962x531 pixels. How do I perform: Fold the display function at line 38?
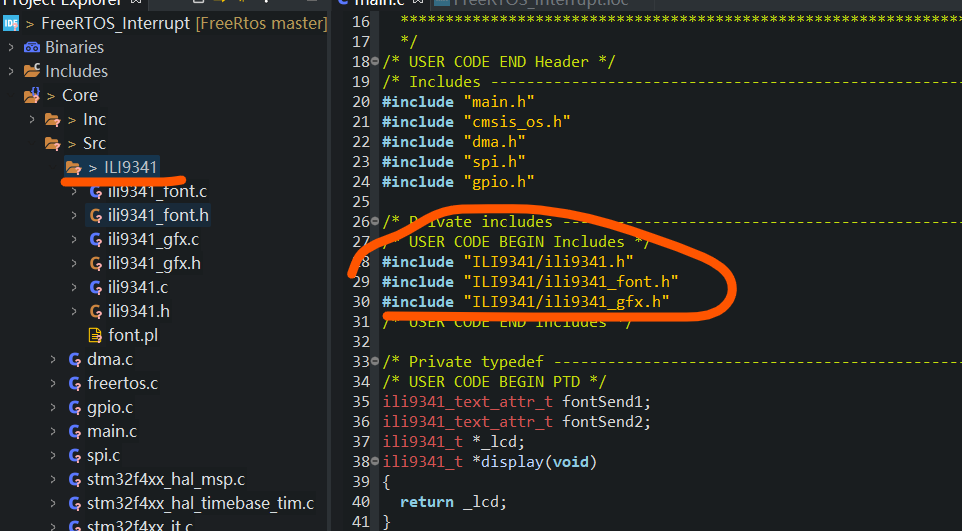(x=376, y=462)
